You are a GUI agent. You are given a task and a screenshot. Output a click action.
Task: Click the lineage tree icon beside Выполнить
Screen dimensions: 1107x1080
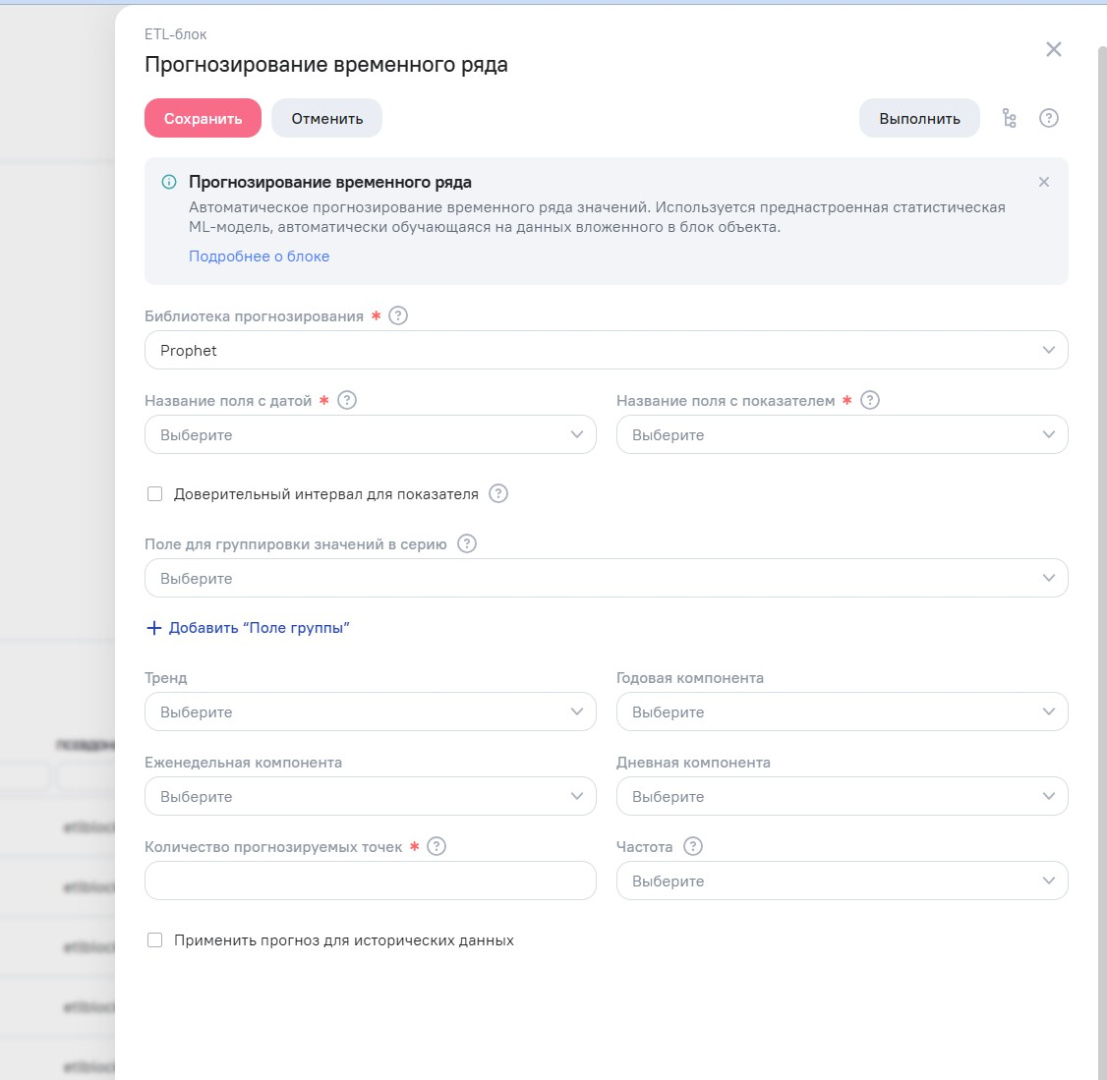tap(1009, 118)
